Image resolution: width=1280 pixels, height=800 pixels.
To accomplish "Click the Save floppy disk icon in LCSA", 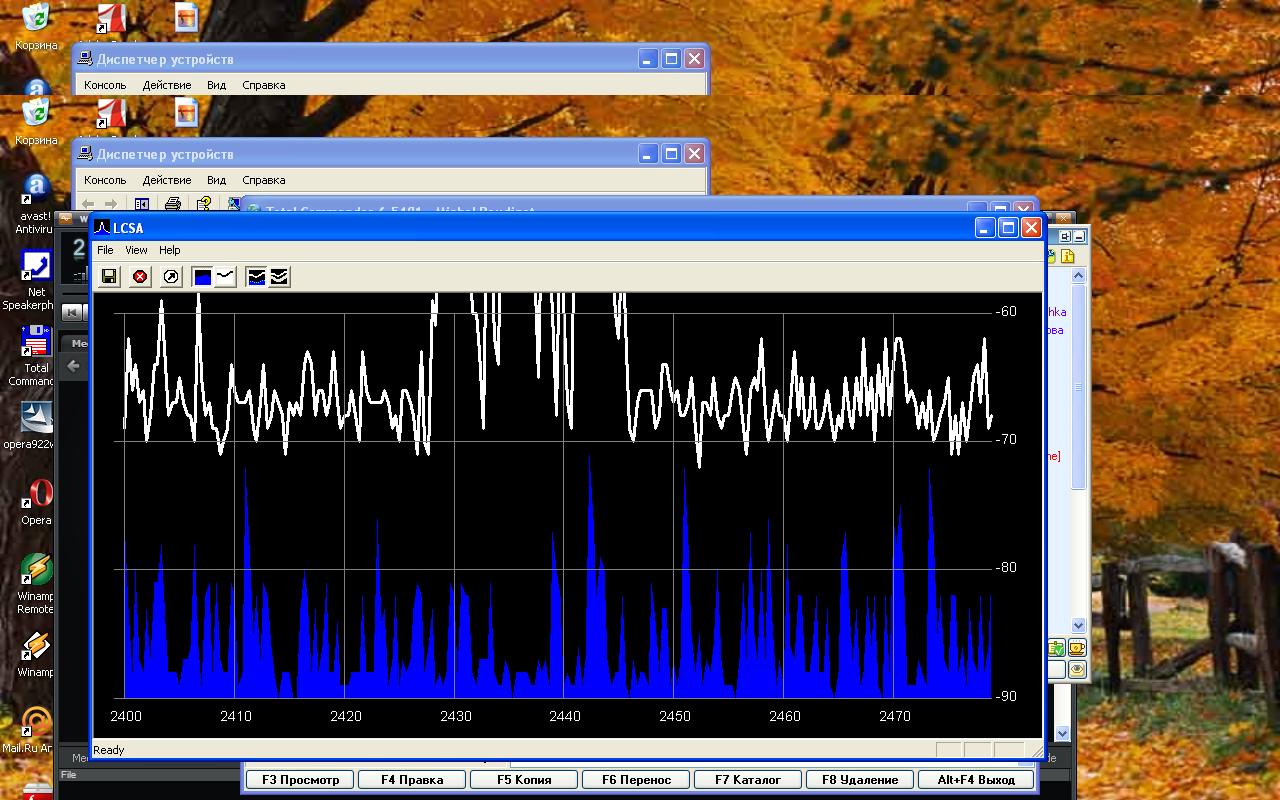I will 109,277.
